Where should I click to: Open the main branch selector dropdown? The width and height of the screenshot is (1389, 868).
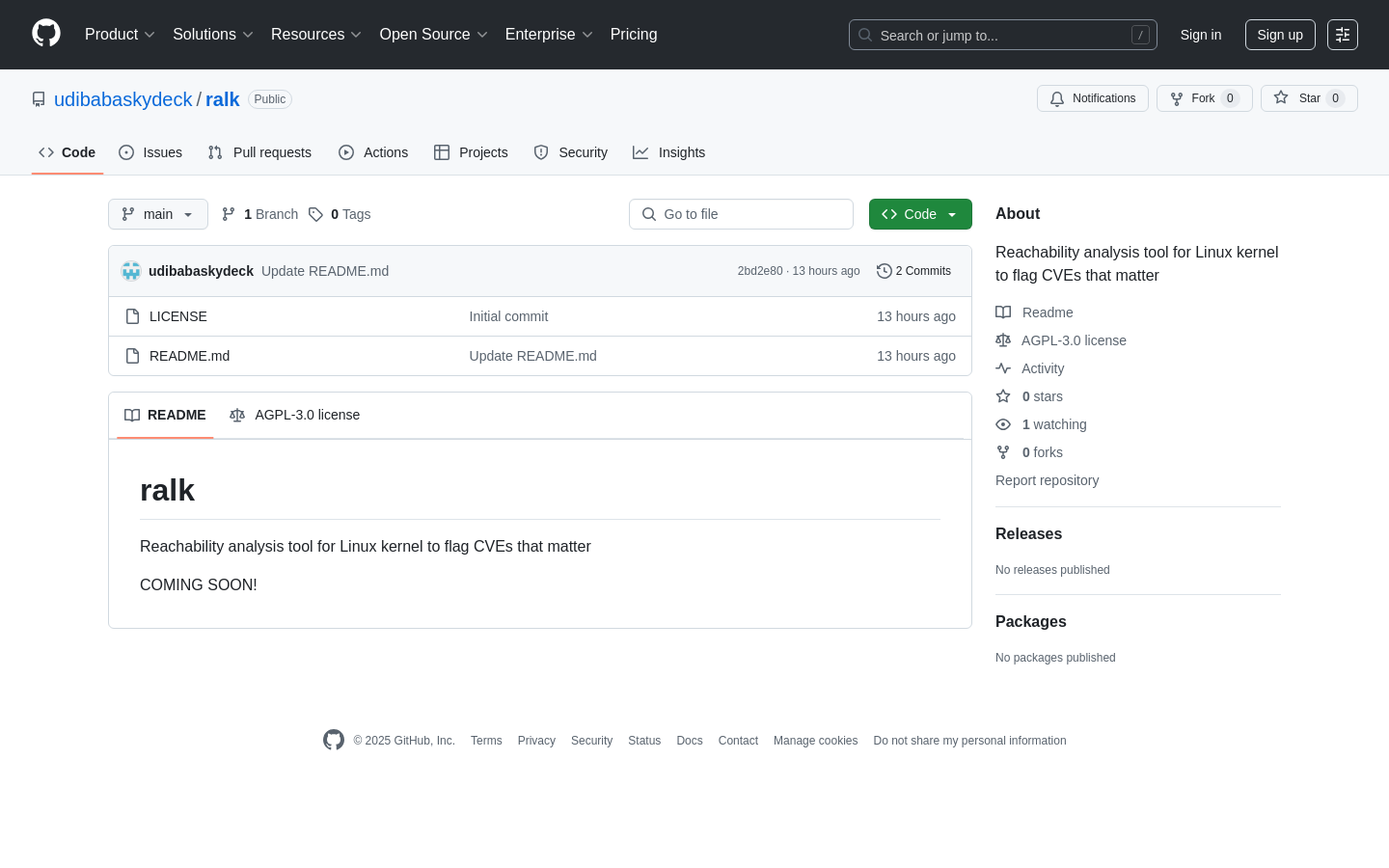[x=158, y=214]
